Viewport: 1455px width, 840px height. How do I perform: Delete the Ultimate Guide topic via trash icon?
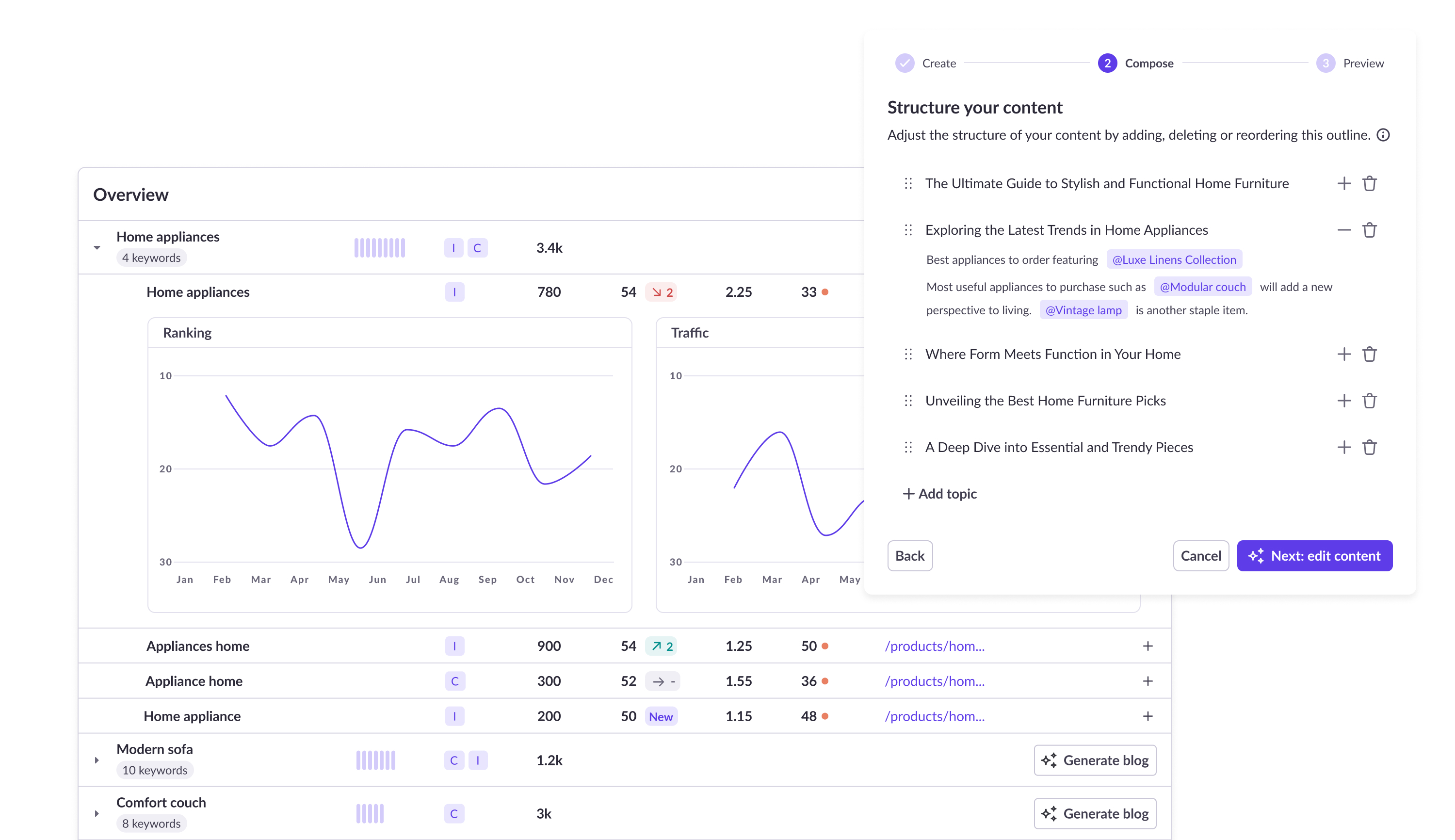tap(1369, 183)
